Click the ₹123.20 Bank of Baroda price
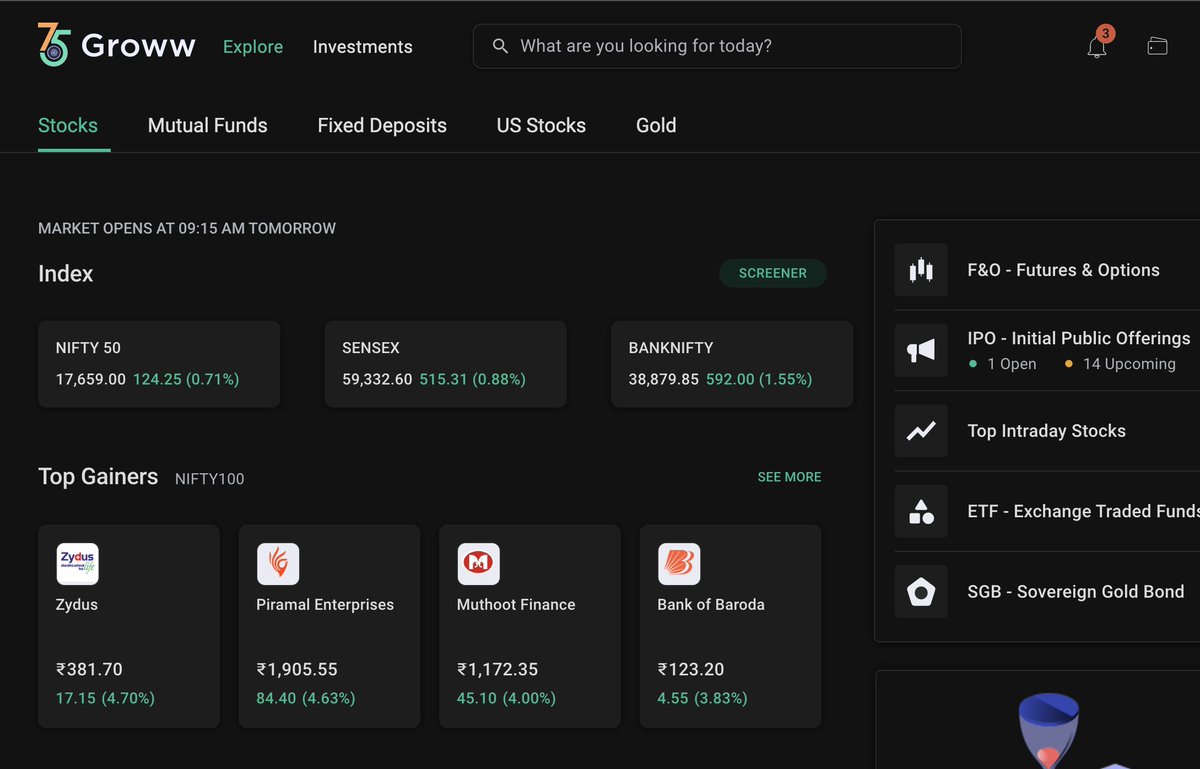The image size is (1200, 769). [690, 669]
